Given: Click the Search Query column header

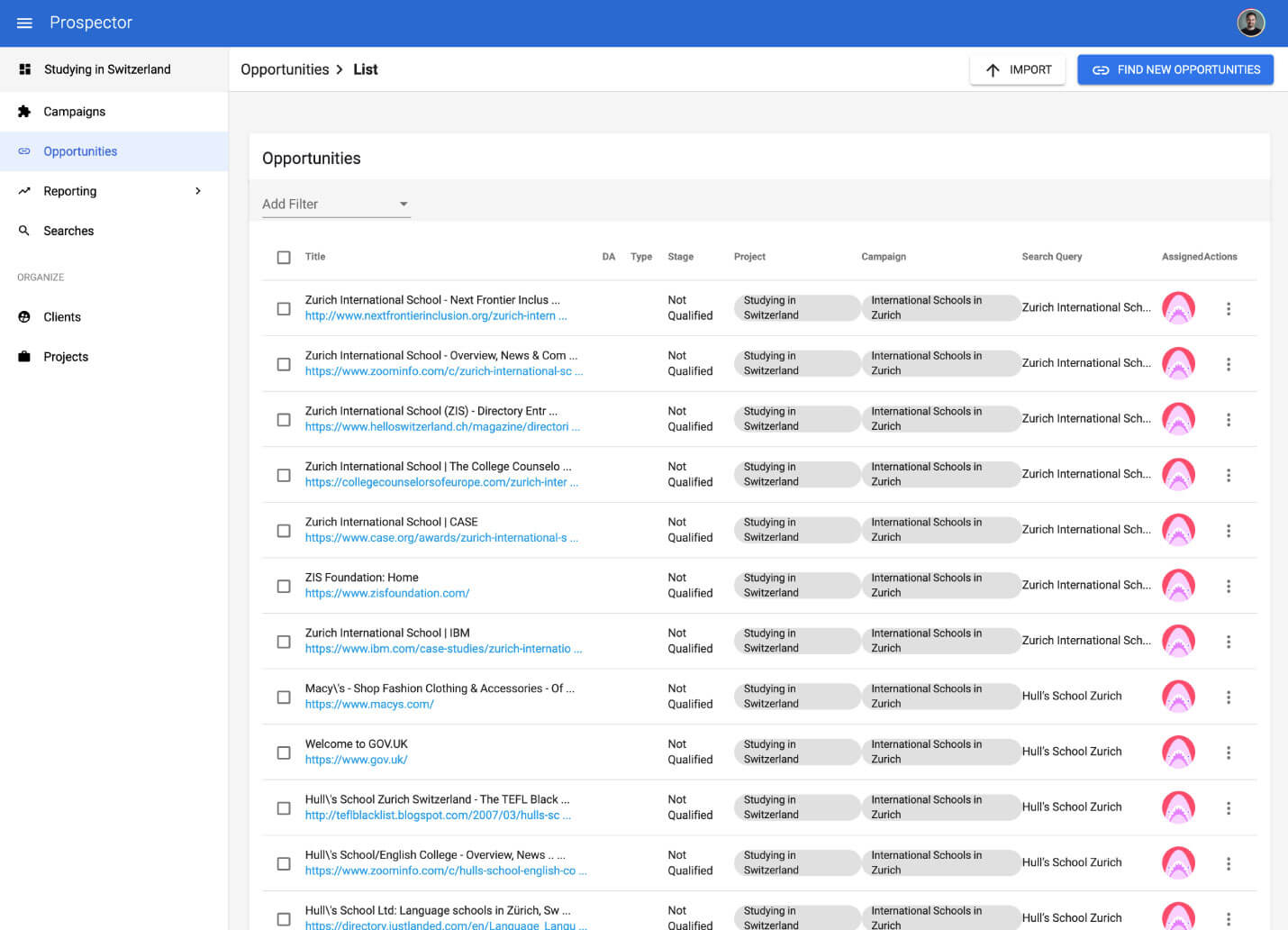Looking at the screenshot, I should click(1052, 257).
